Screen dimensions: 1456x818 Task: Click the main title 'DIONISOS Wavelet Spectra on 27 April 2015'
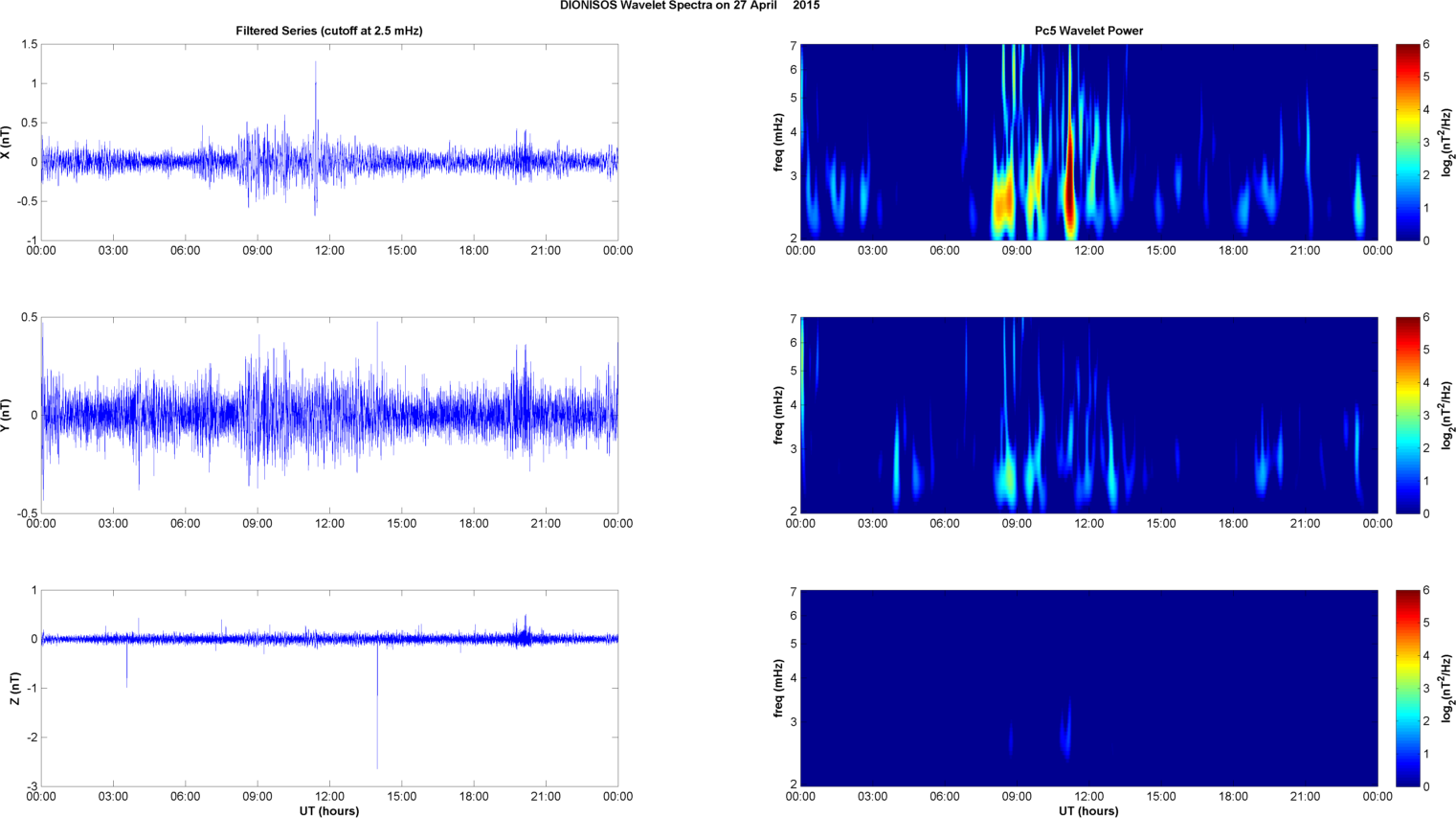pyautogui.click(x=689, y=6)
